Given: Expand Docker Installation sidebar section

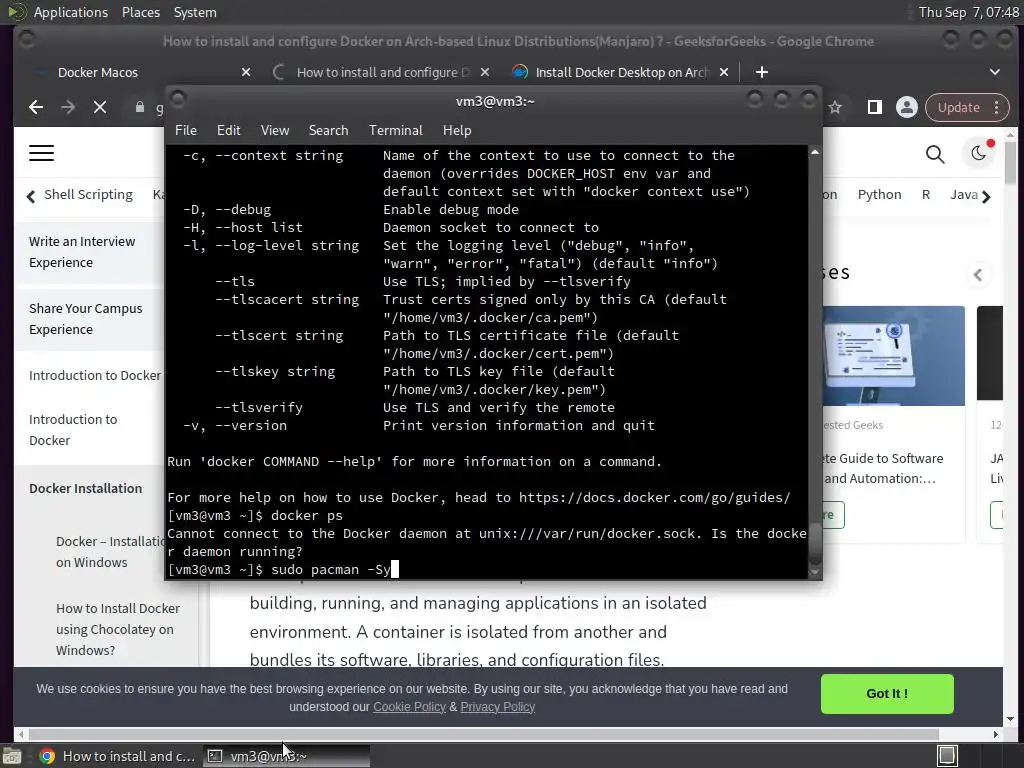Looking at the screenshot, I should [x=85, y=488].
